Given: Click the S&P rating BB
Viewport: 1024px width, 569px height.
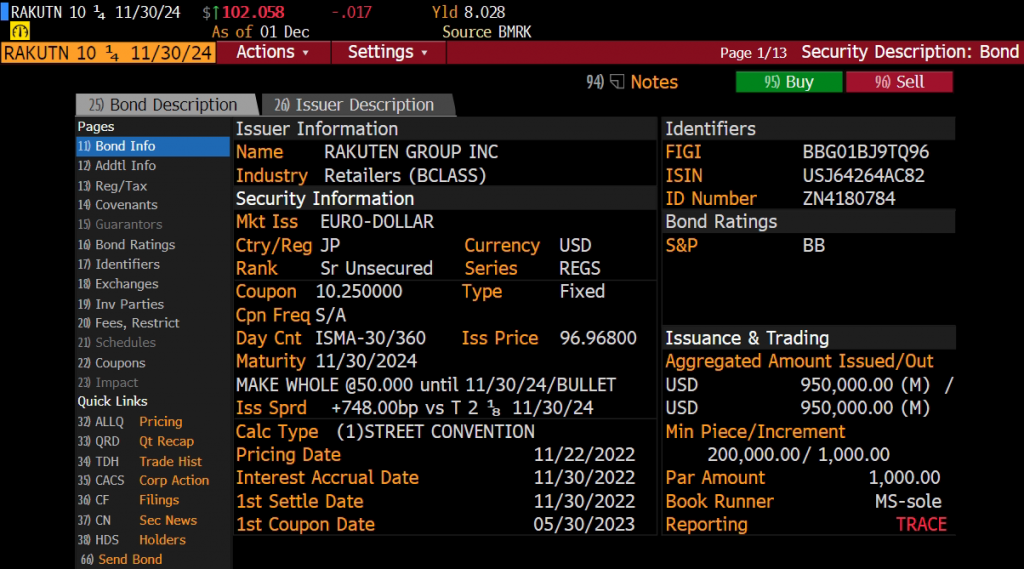Looking at the screenshot, I should tap(814, 246).
